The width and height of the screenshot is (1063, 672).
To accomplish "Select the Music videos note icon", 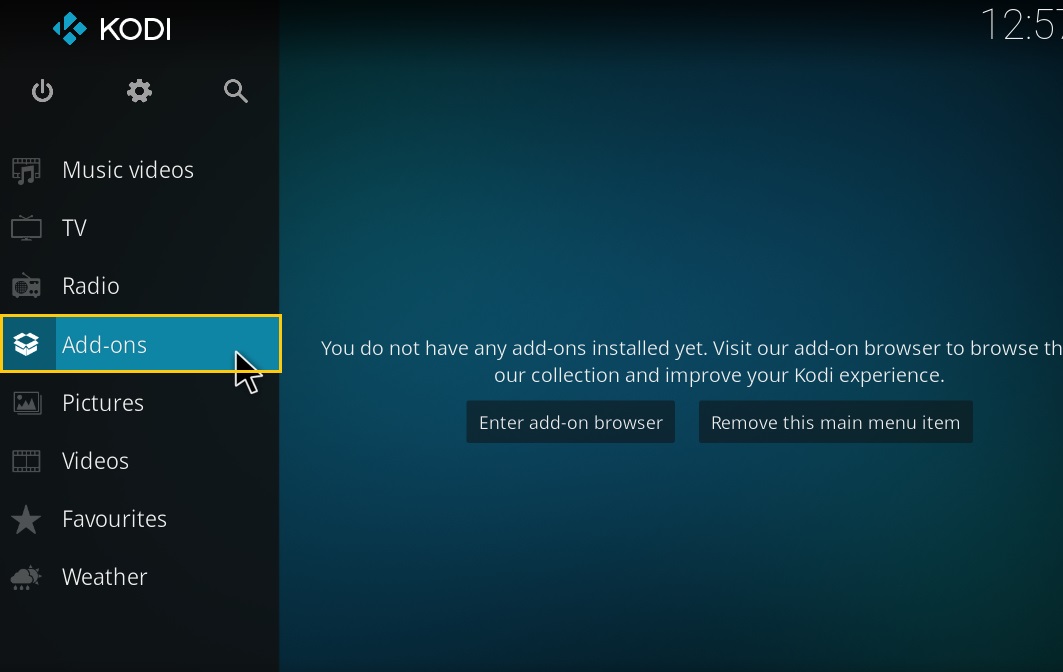I will [24, 169].
